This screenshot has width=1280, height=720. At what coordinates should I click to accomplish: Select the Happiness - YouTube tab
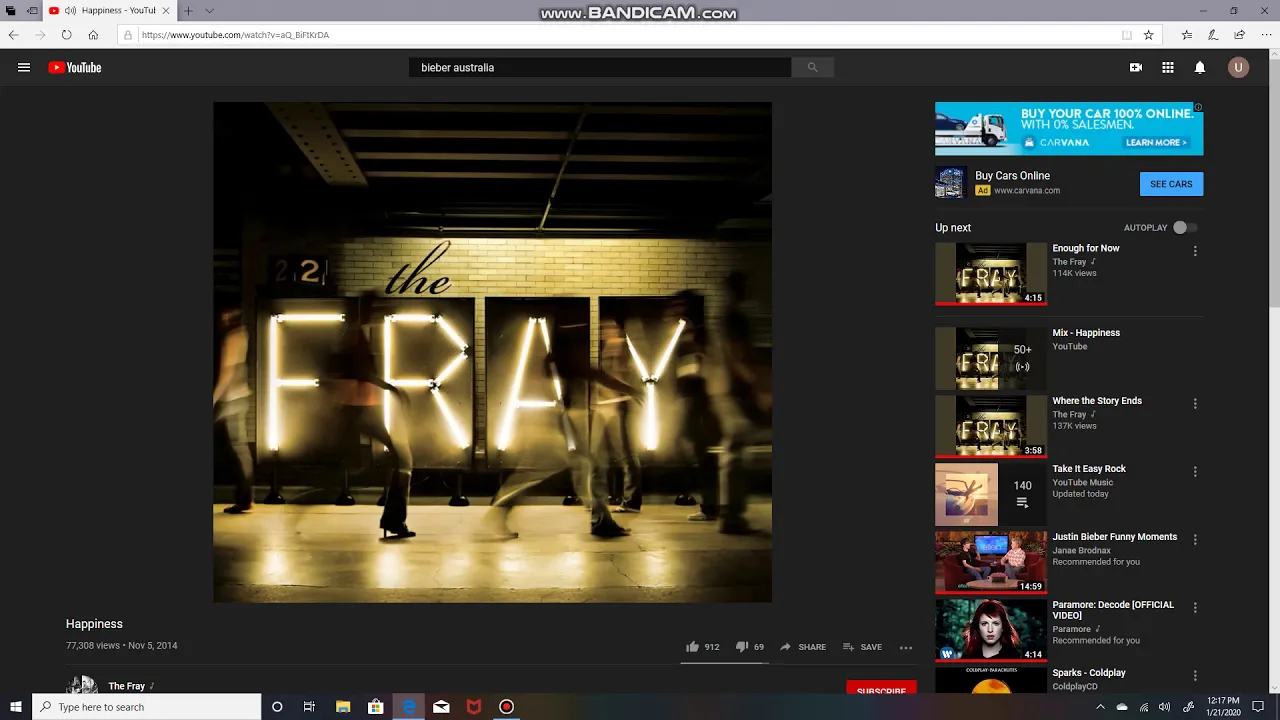110,11
